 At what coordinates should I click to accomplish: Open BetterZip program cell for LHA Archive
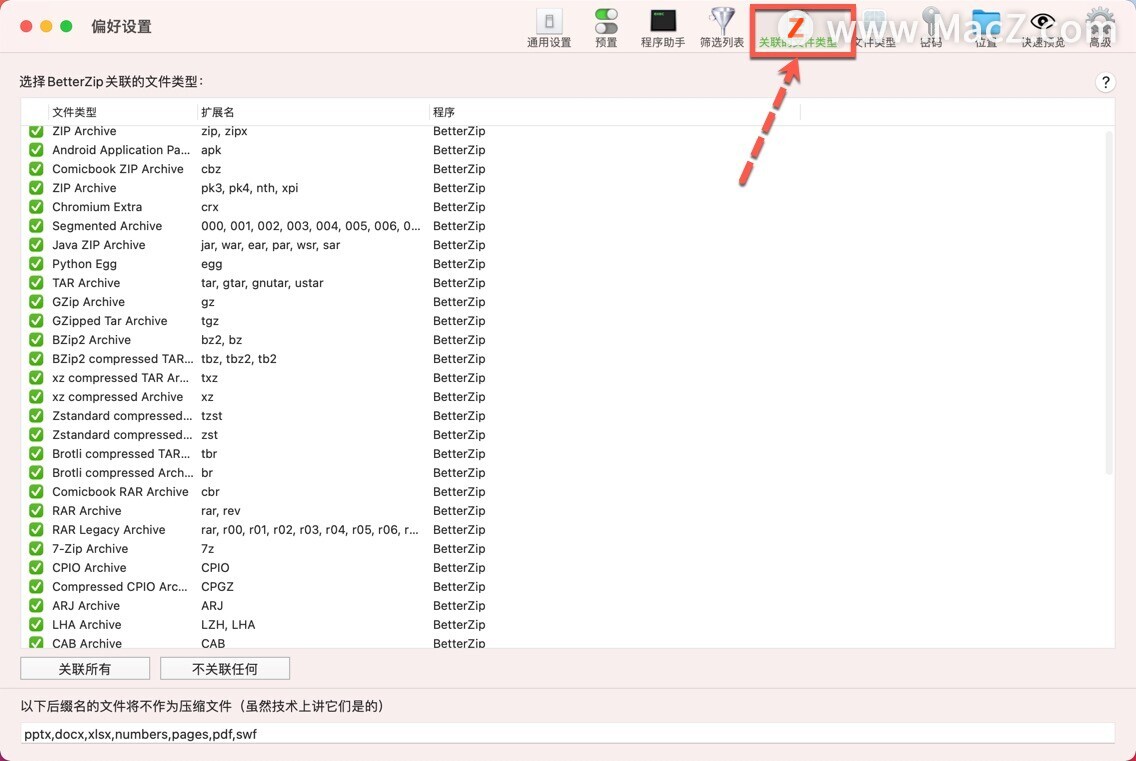pyautogui.click(x=459, y=625)
